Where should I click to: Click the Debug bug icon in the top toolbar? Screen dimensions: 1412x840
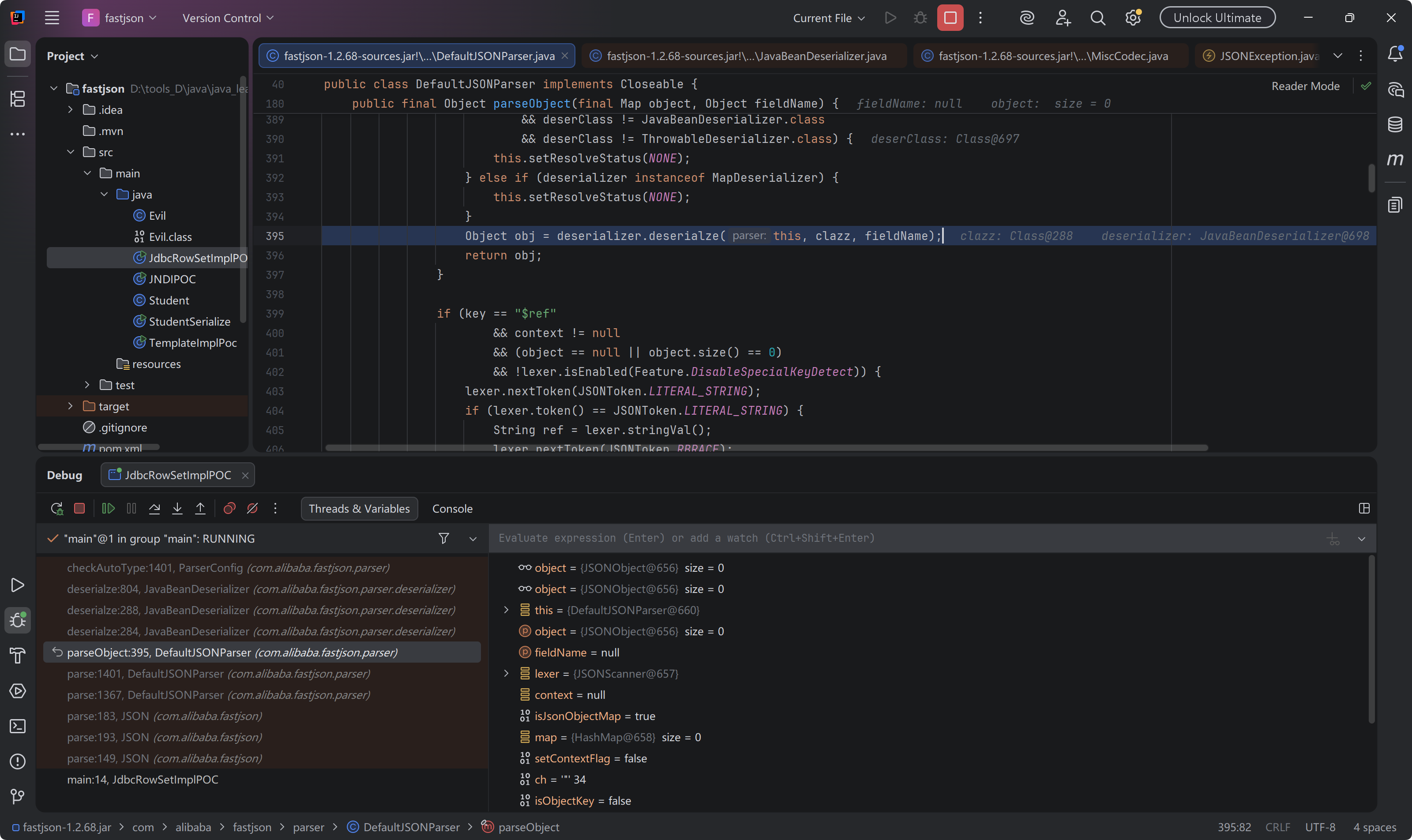920,18
